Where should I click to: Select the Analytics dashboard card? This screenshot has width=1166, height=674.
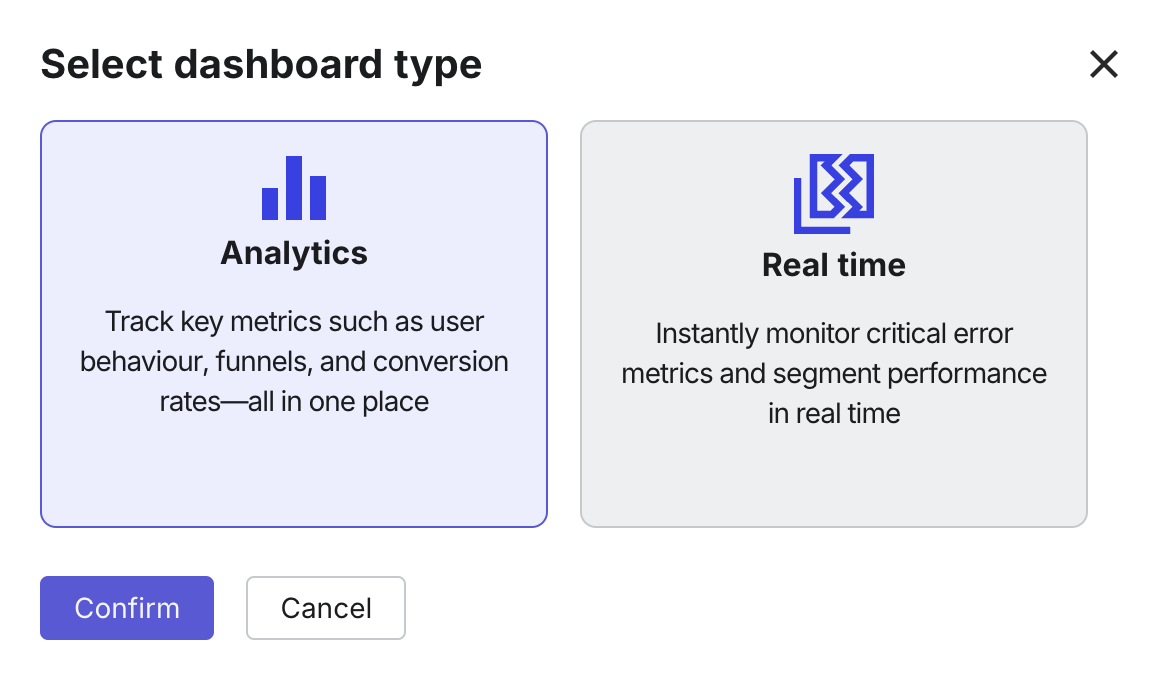click(294, 324)
